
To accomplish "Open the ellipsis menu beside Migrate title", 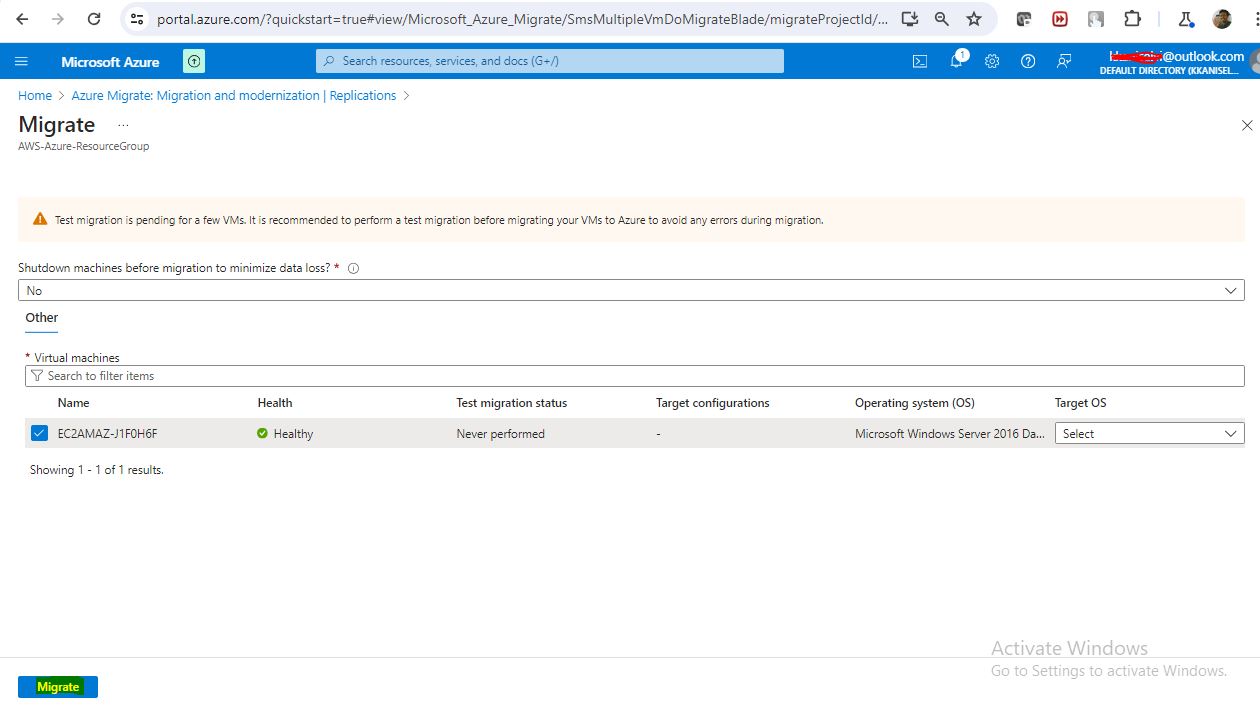I will click(123, 125).
